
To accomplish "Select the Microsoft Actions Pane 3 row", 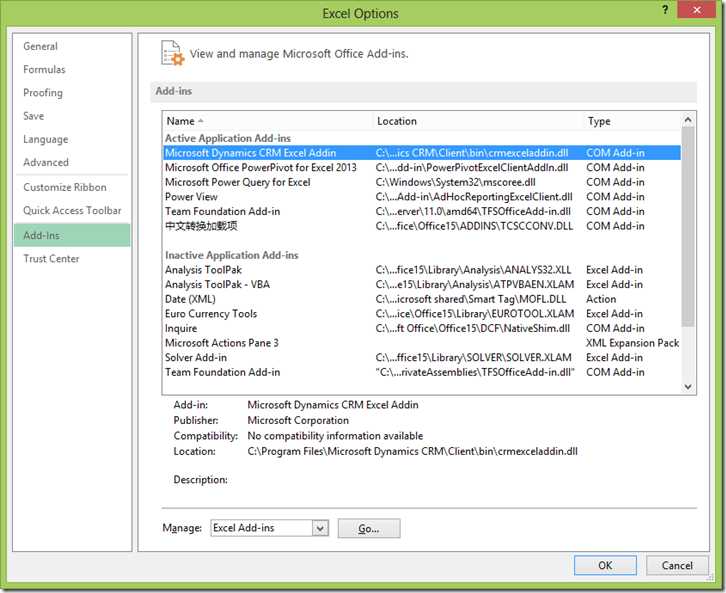I will 422,343.
